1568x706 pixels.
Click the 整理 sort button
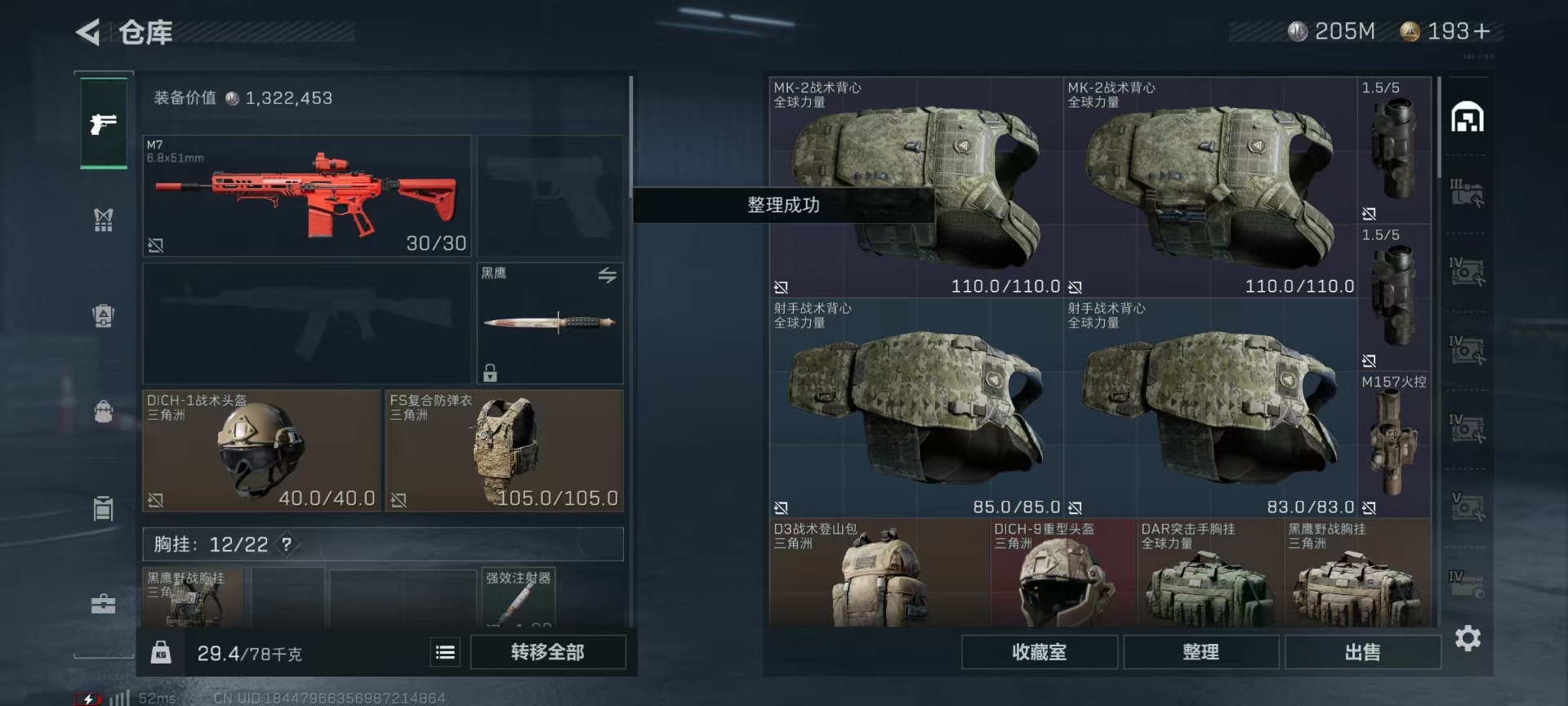click(x=1200, y=652)
